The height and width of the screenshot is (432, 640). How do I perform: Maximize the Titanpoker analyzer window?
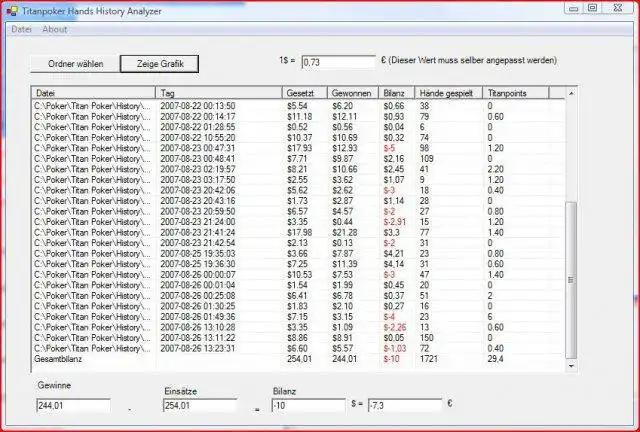pos(593,8)
